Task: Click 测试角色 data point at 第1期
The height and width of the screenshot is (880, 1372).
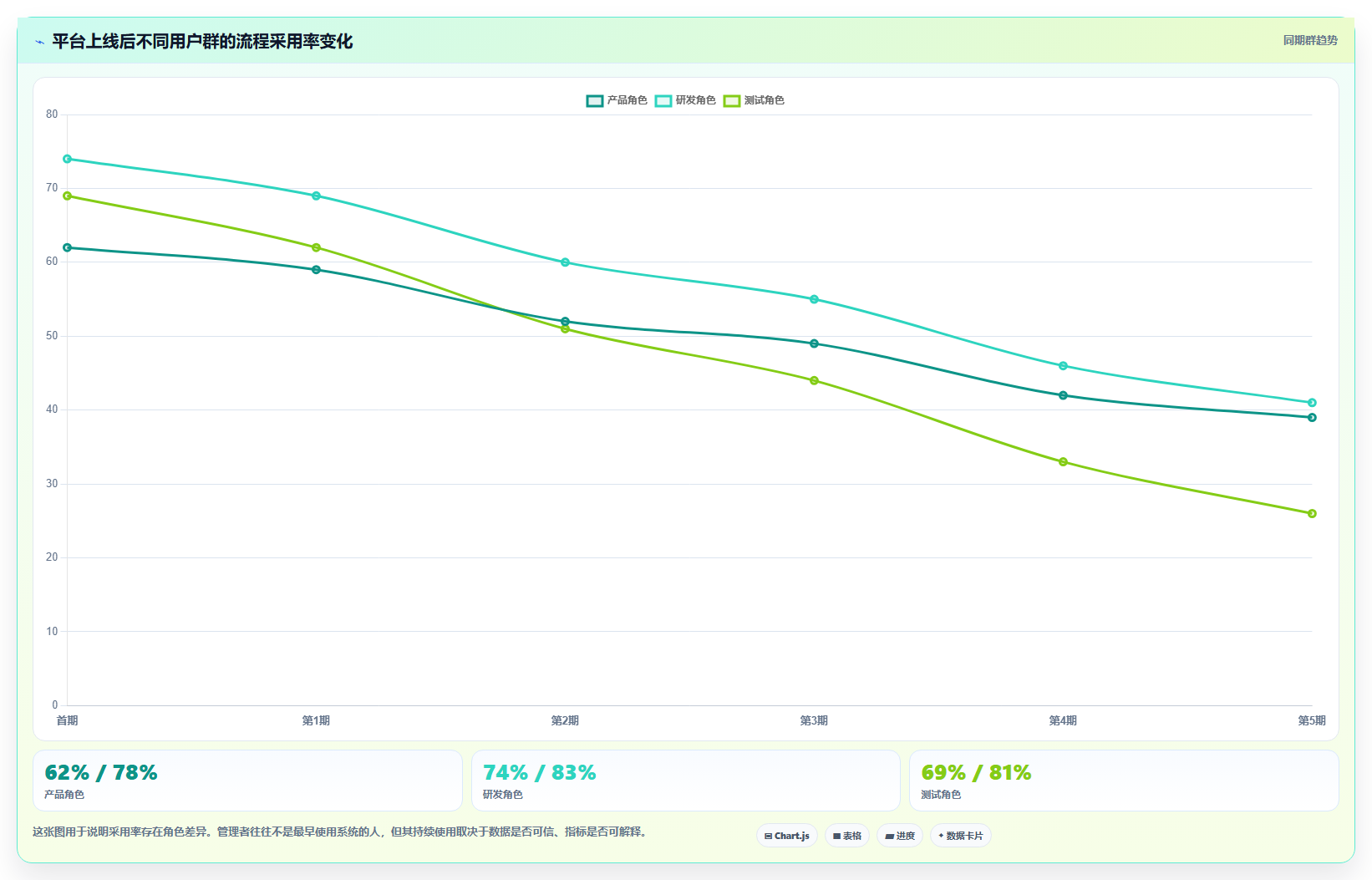Action: [x=317, y=247]
